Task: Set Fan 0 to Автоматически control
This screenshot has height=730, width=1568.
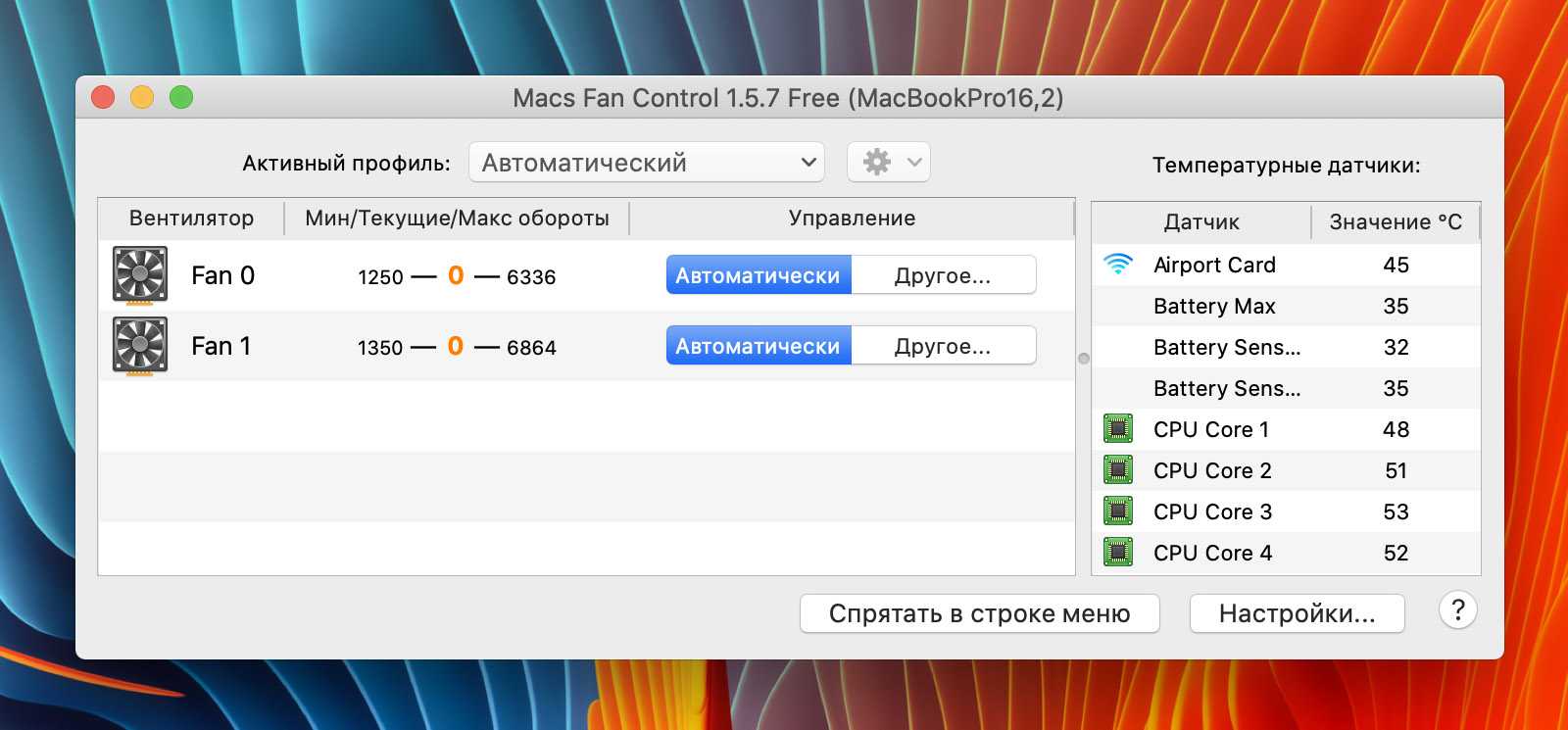Action: (x=758, y=275)
